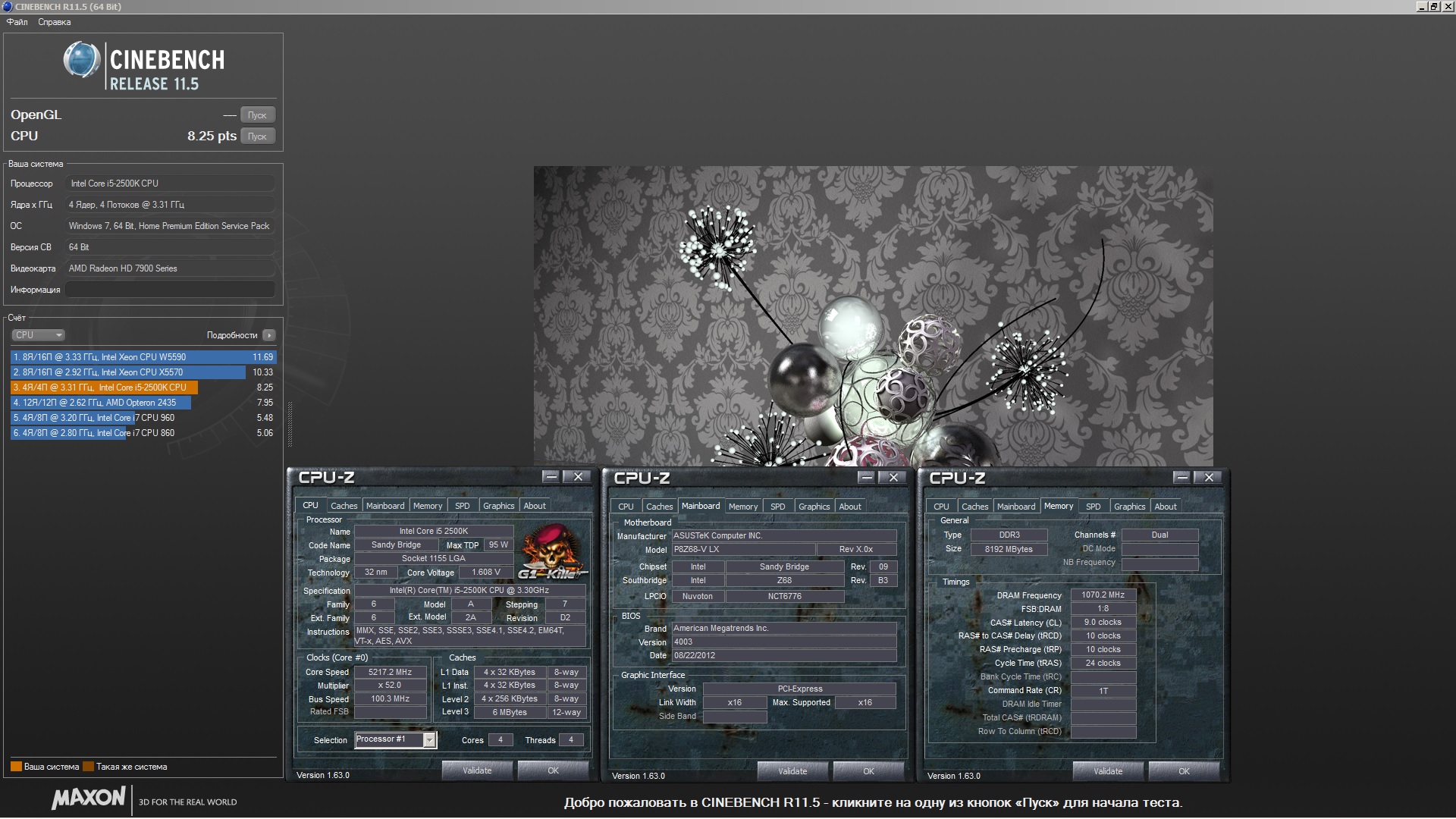Click the CAS# Latency 9.0 clocks value
The height and width of the screenshot is (819, 1456).
pos(1103,622)
